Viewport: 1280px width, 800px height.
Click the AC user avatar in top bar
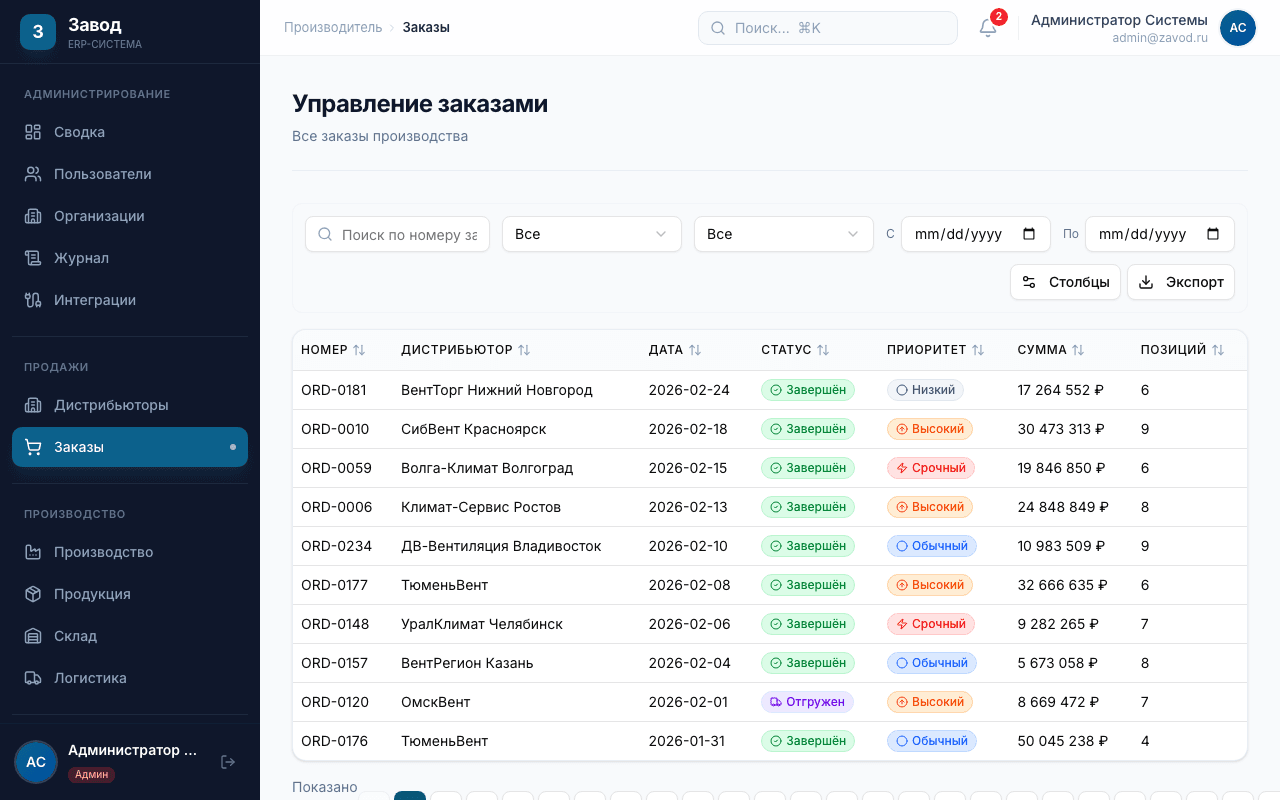tap(1237, 28)
